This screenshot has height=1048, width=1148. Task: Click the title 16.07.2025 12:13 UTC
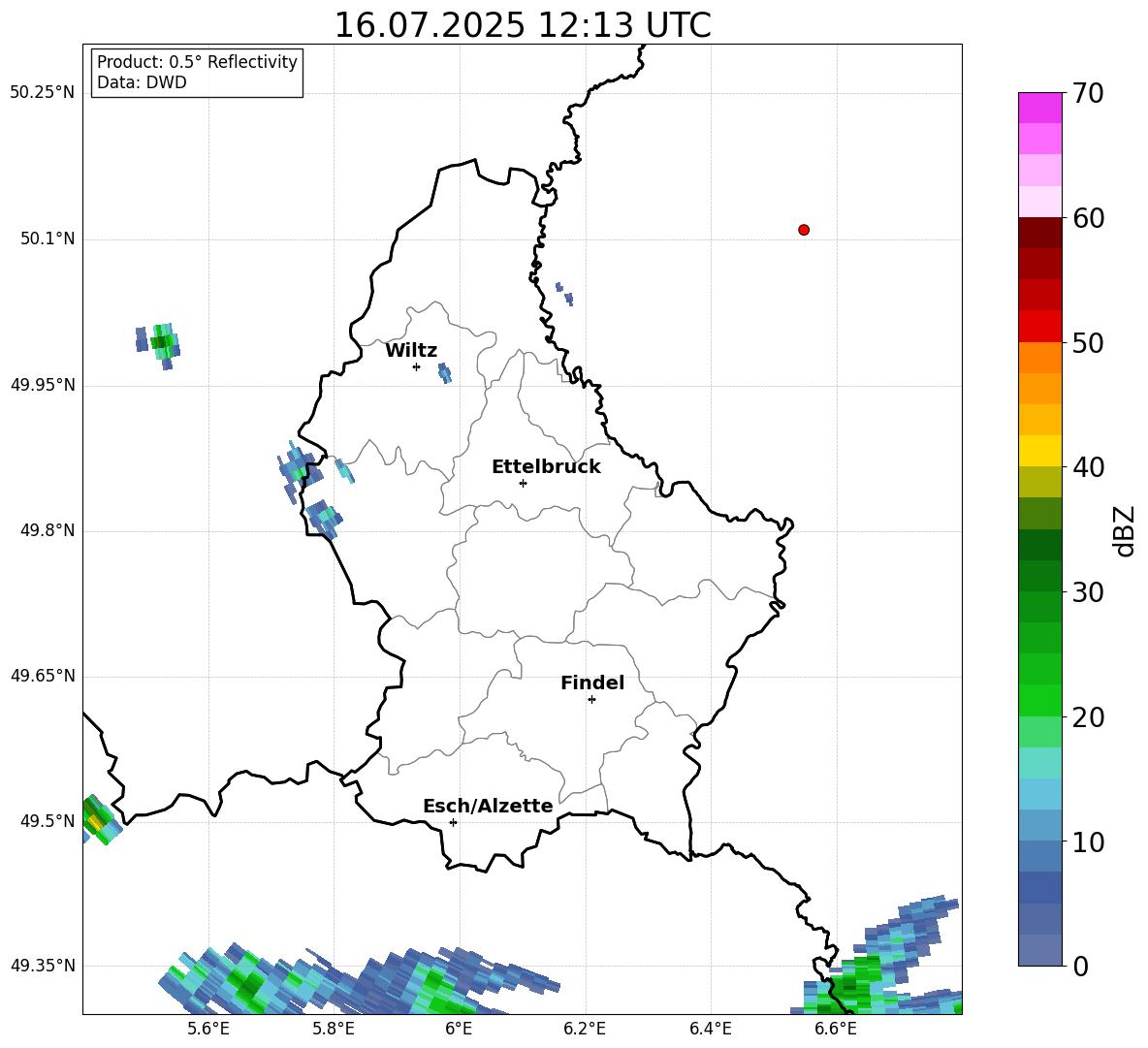(x=523, y=25)
